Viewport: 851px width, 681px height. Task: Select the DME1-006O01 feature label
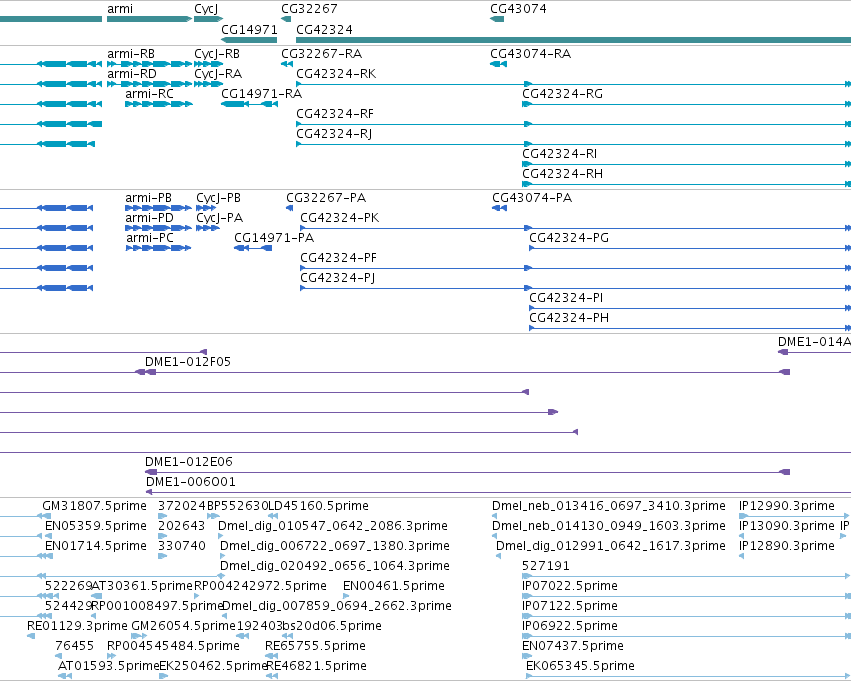coord(191,482)
